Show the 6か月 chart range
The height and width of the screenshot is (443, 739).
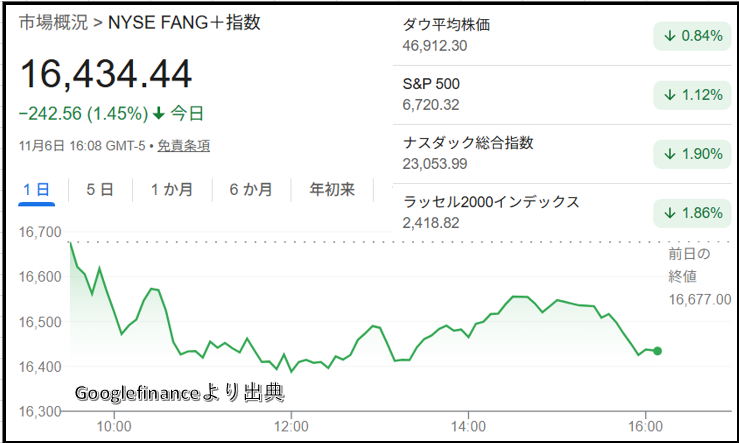[250, 189]
